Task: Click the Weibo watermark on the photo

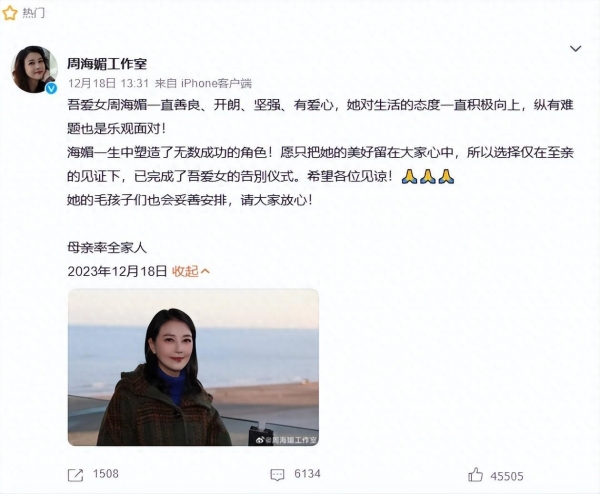Action: click(x=286, y=440)
